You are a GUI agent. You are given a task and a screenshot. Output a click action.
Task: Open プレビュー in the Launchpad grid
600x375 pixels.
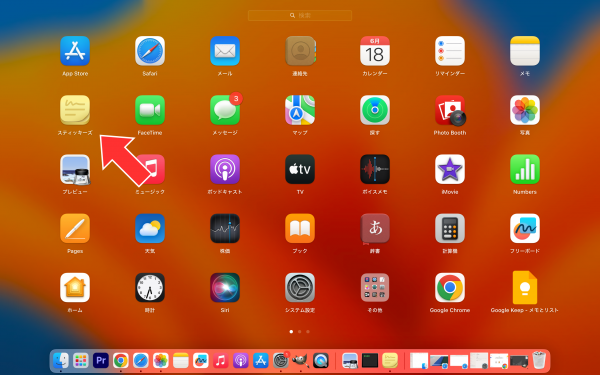(x=75, y=170)
